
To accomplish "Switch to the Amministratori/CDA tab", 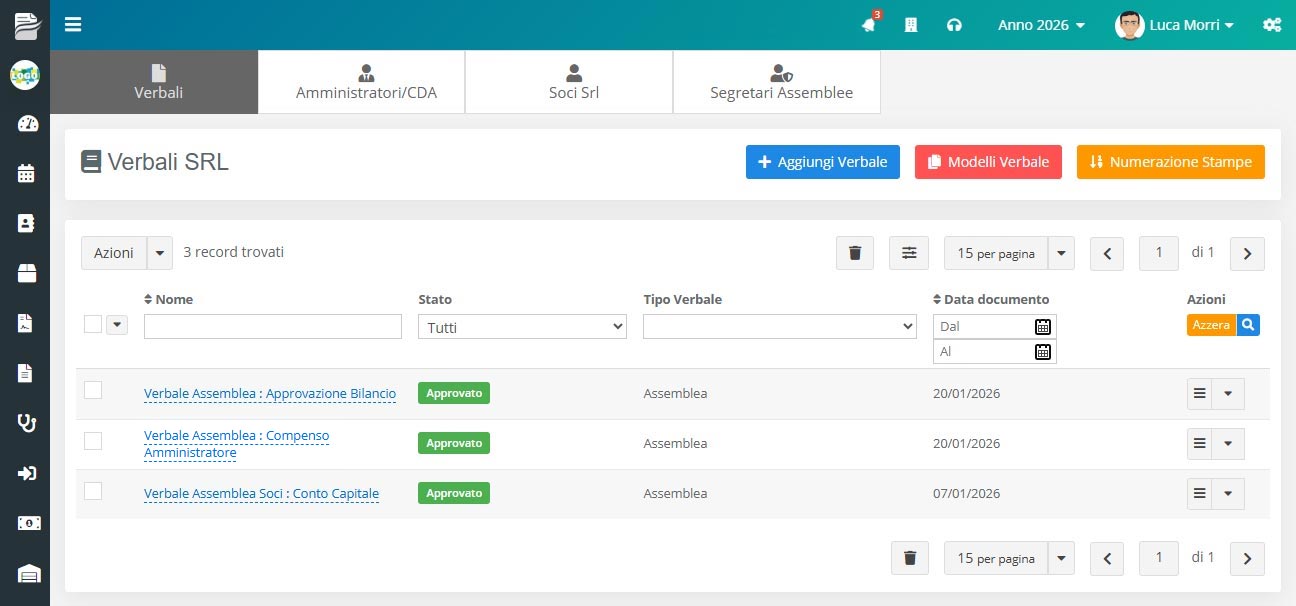I will [x=366, y=82].
